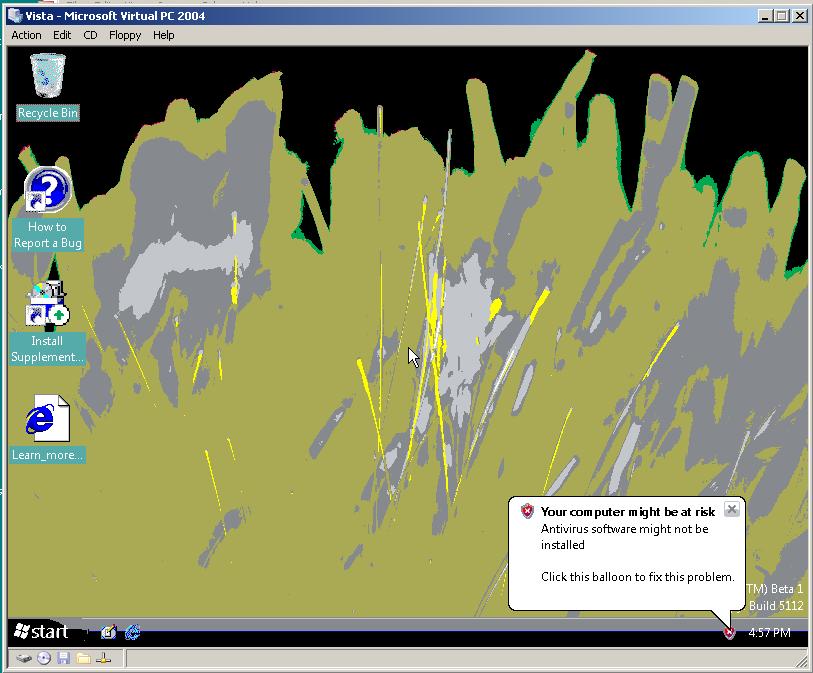
Task: Click the red shield icon inside the balloon
Action: point(527,511)
